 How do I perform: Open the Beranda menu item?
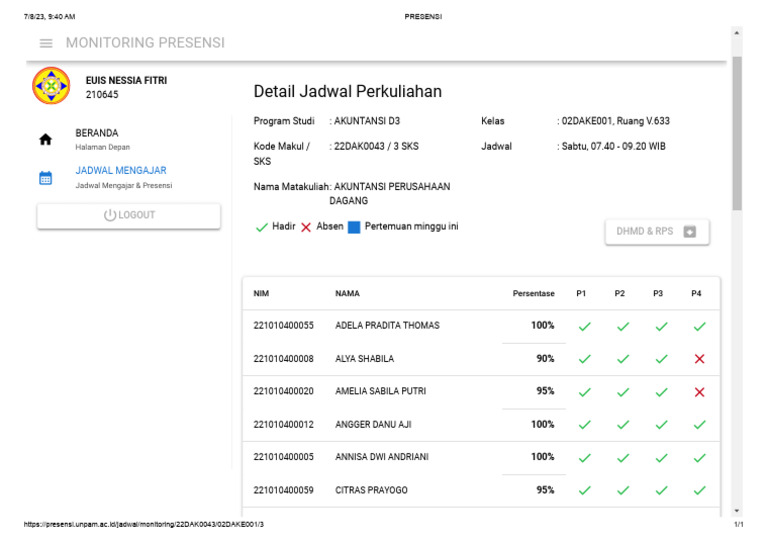coord(97,139)
